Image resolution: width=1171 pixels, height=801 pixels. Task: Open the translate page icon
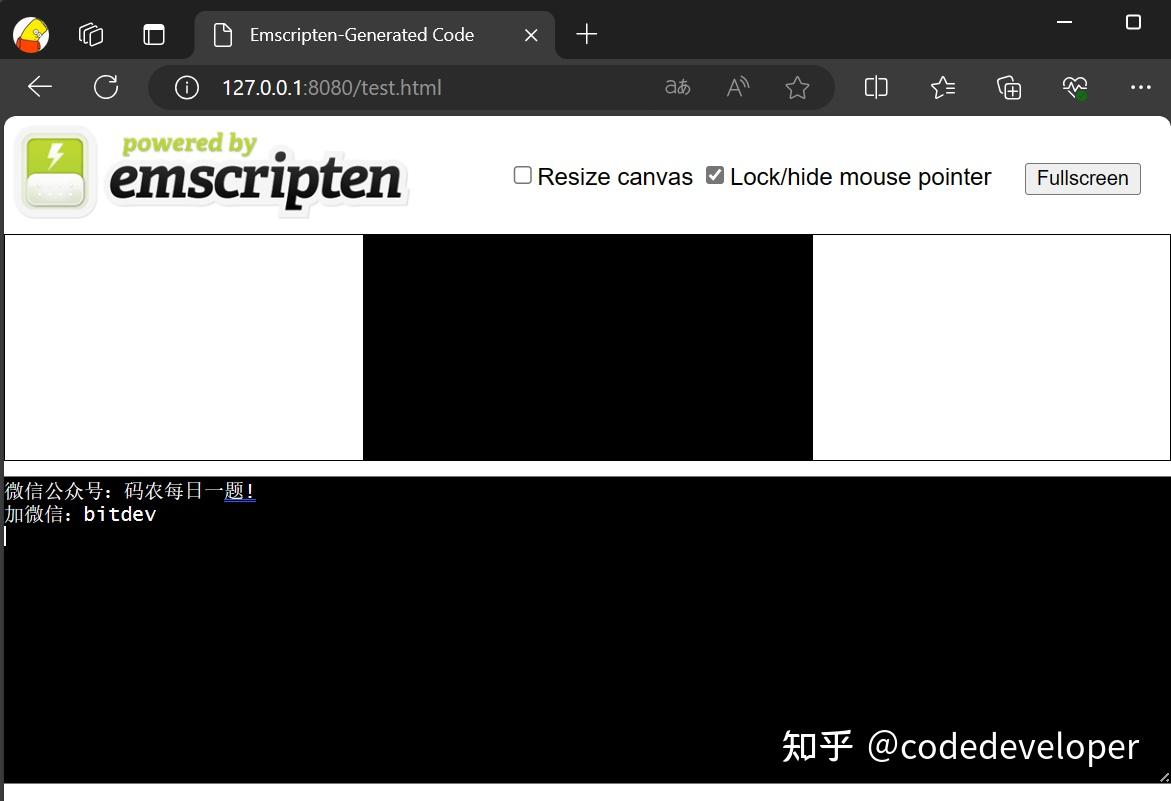click(677, 87)
